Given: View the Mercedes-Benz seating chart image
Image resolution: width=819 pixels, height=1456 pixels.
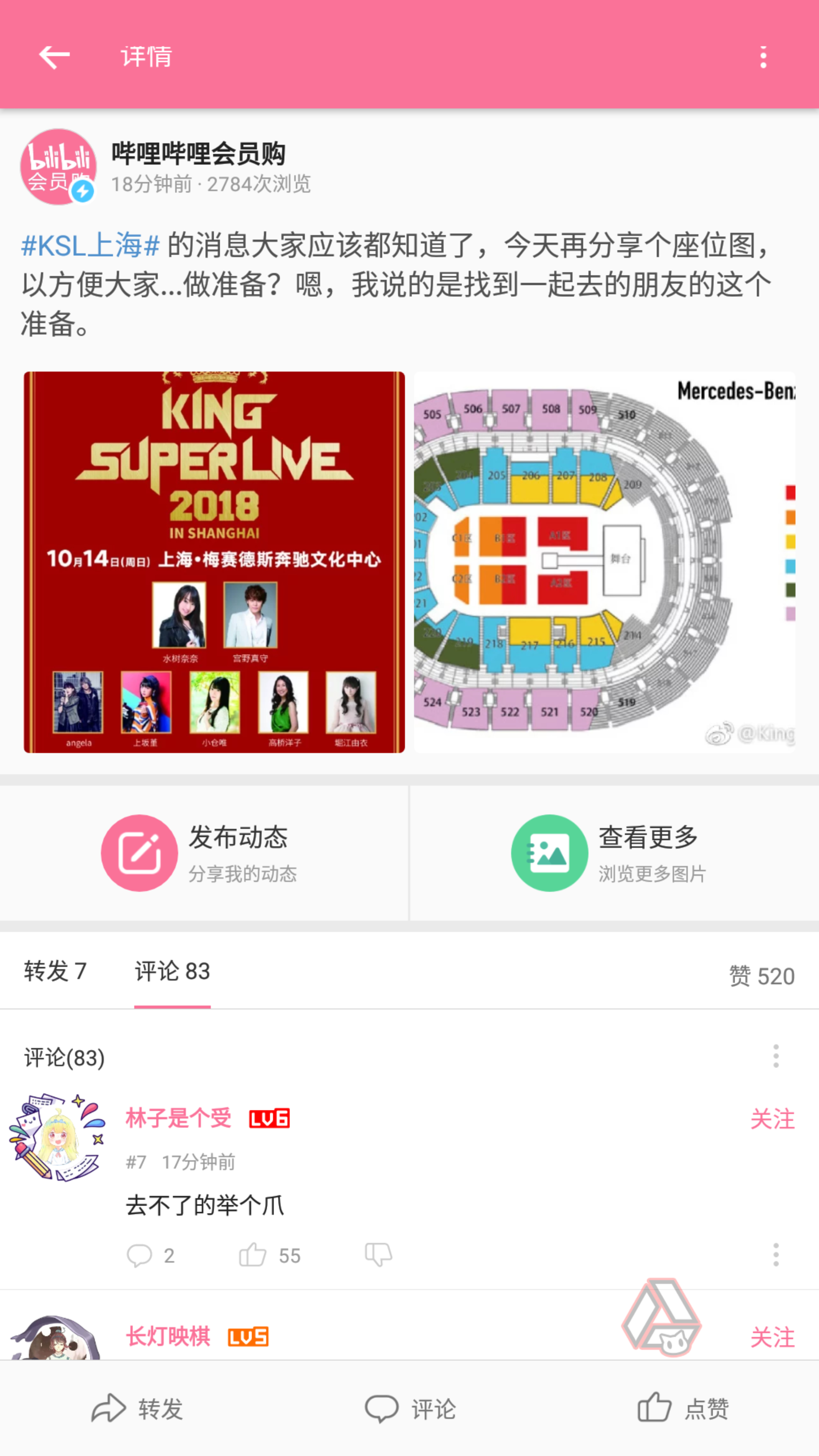Looking at the screenshot, I should pyautogui.click(x=605, y=562).
